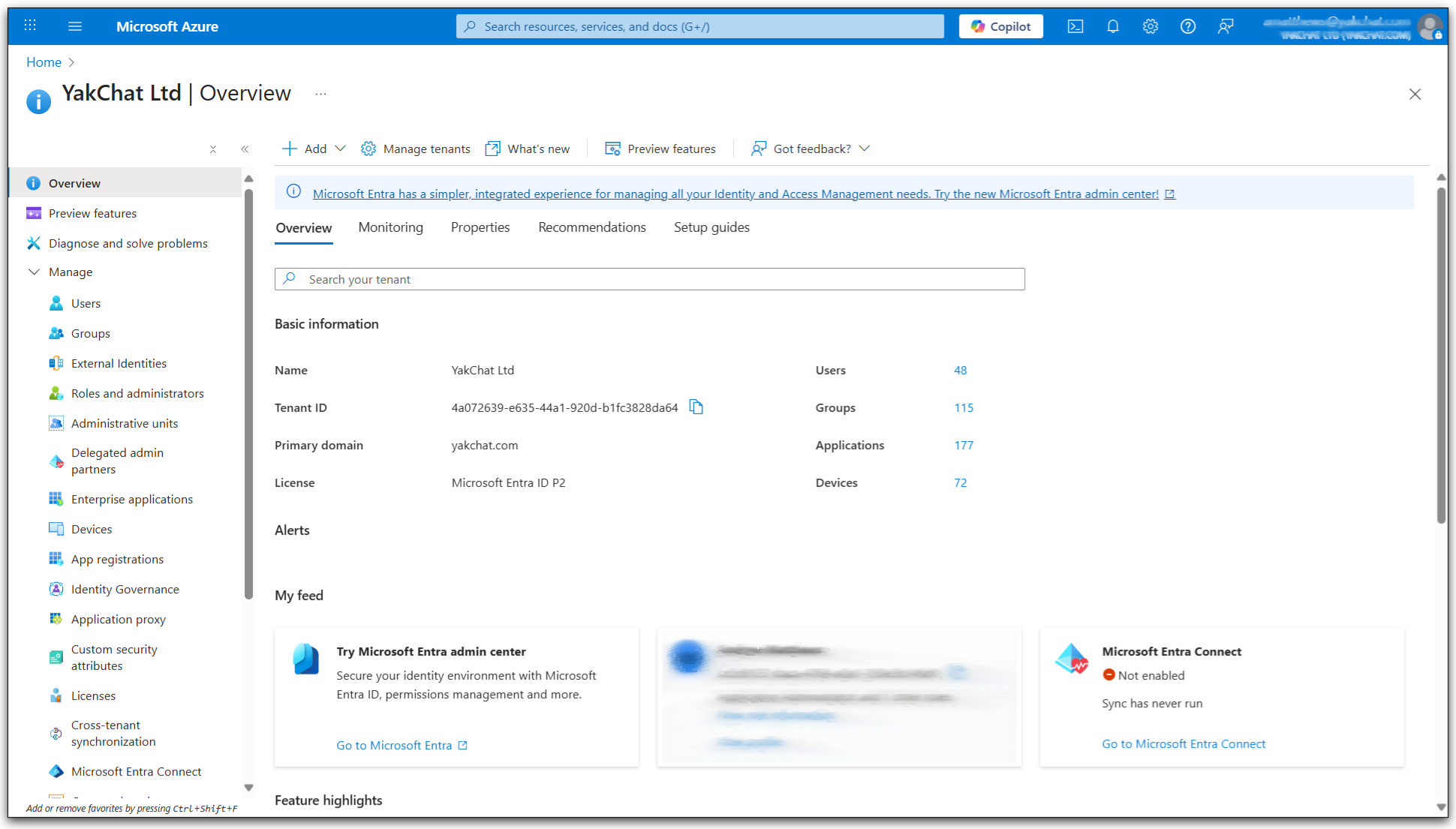Click the Search your tenant field

(x=649, y=279)
